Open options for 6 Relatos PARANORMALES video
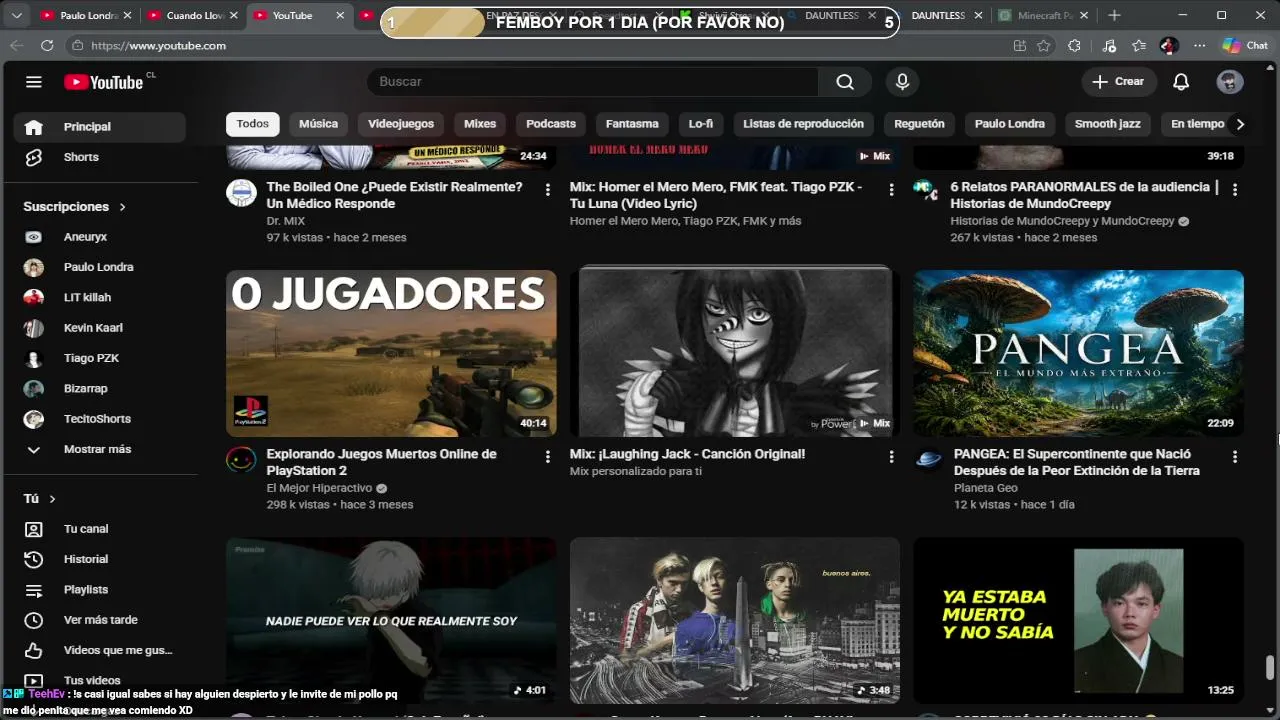 (1235, 189)
